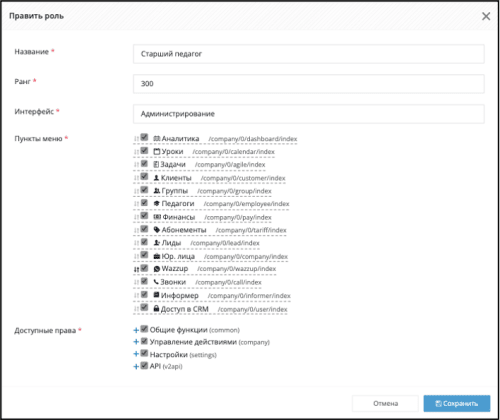Click the Аналитика dashboard icon
The width and height of the screenshot is (500, 420).
pos(157,138)
